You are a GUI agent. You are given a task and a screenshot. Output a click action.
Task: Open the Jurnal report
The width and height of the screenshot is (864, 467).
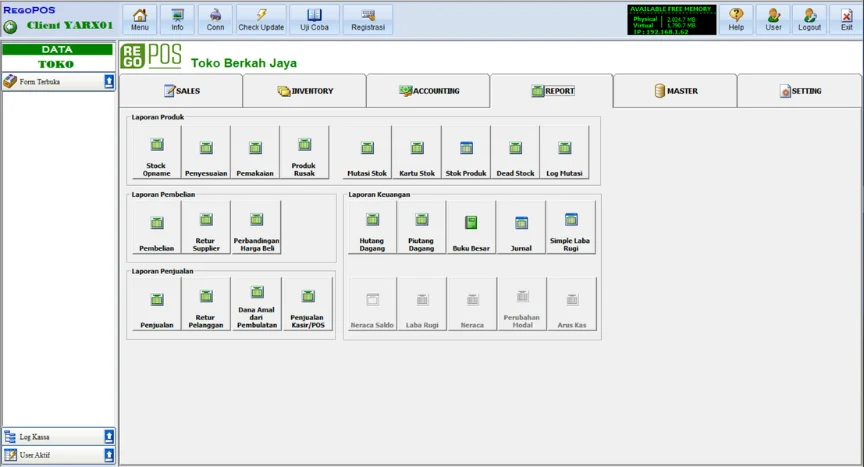(x=521, y=227)
